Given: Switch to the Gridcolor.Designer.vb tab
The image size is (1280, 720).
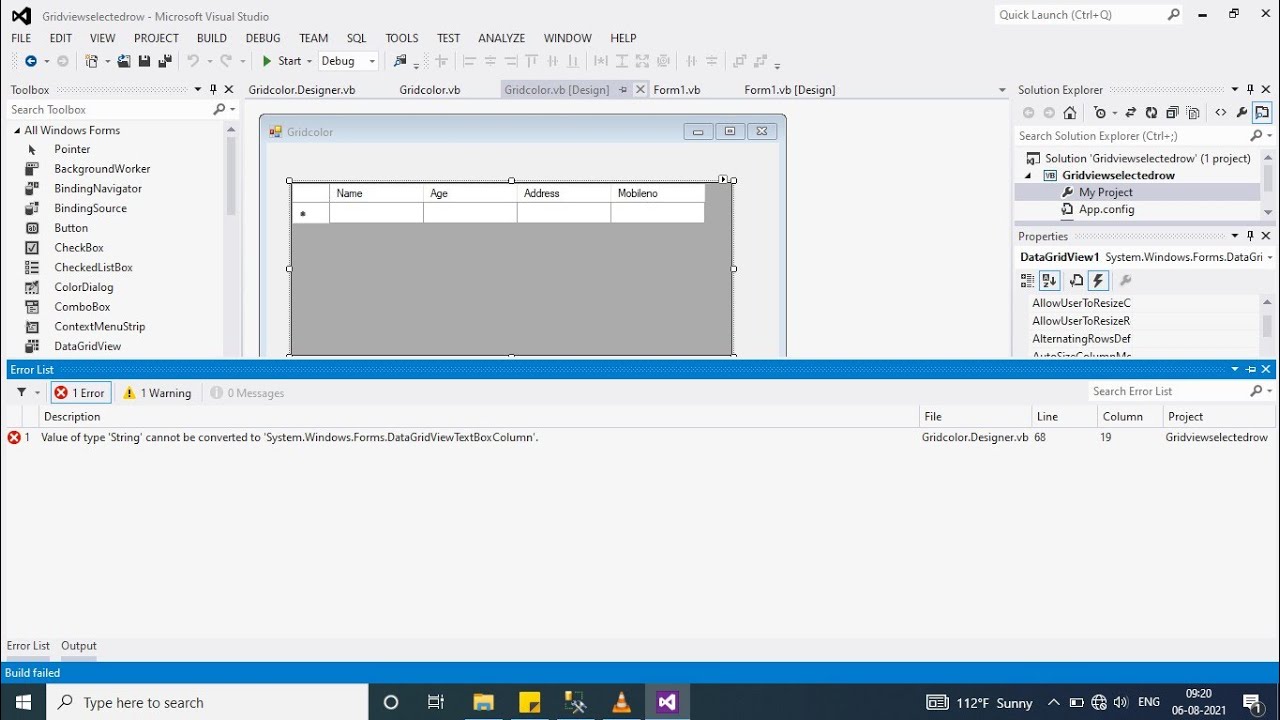Looking at the screenshot, I should 302,89.
